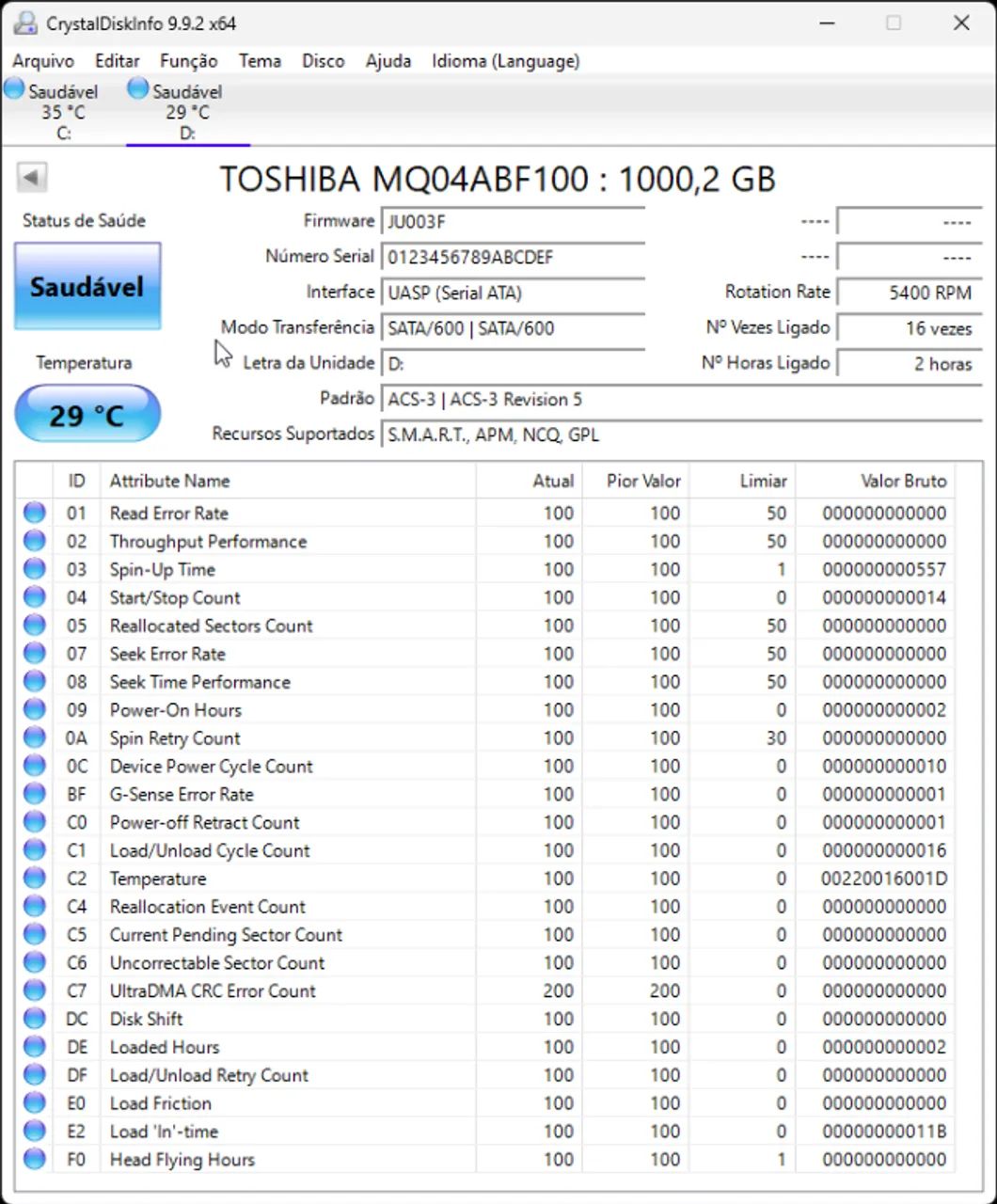Open the Ajuda menu

pos(388,61)
